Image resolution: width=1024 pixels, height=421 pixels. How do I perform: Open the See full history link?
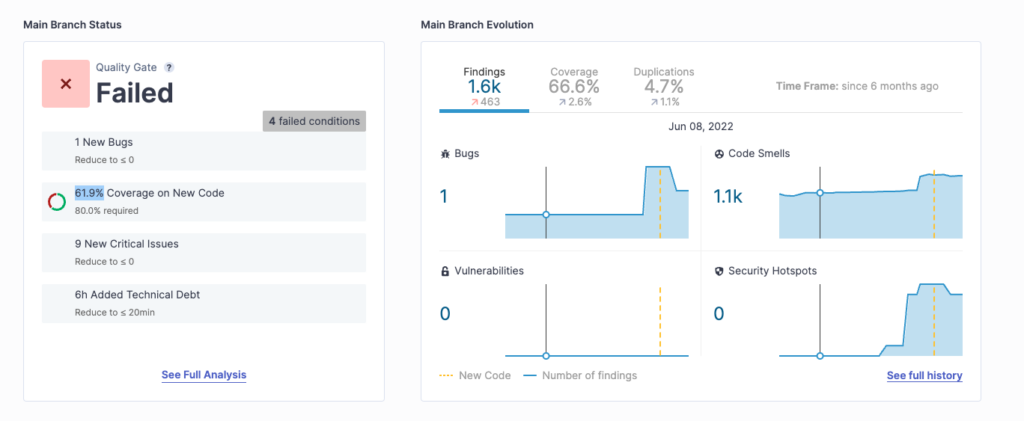click(924, 376)
